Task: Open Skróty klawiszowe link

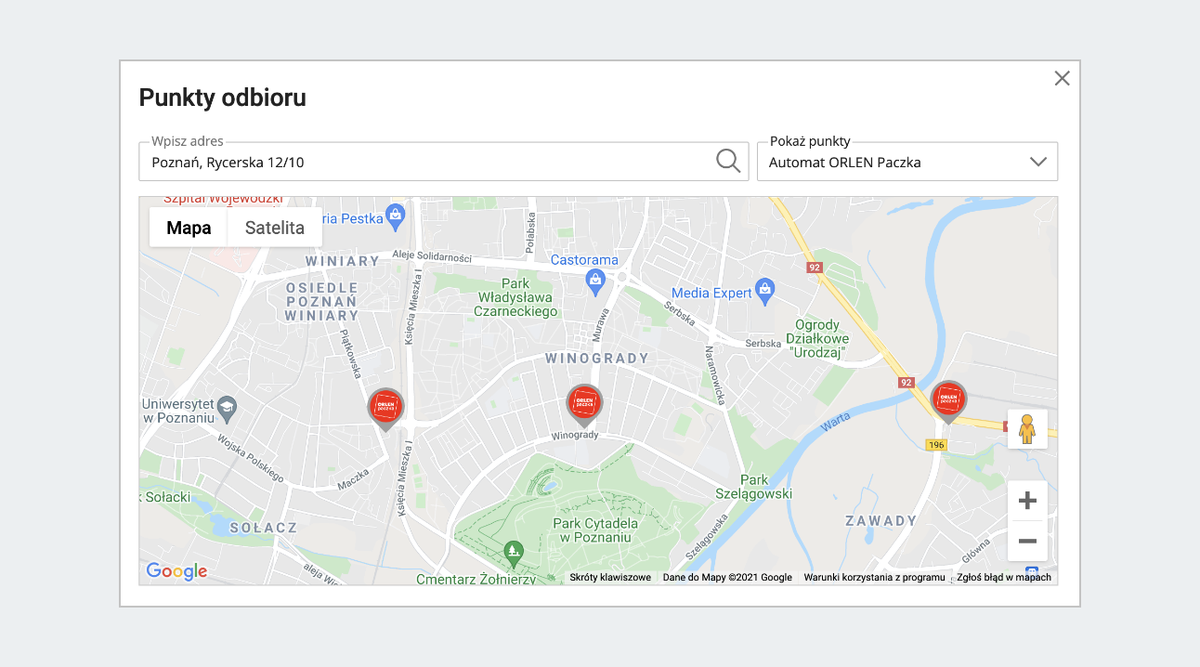Action: (x=610, y=577)
